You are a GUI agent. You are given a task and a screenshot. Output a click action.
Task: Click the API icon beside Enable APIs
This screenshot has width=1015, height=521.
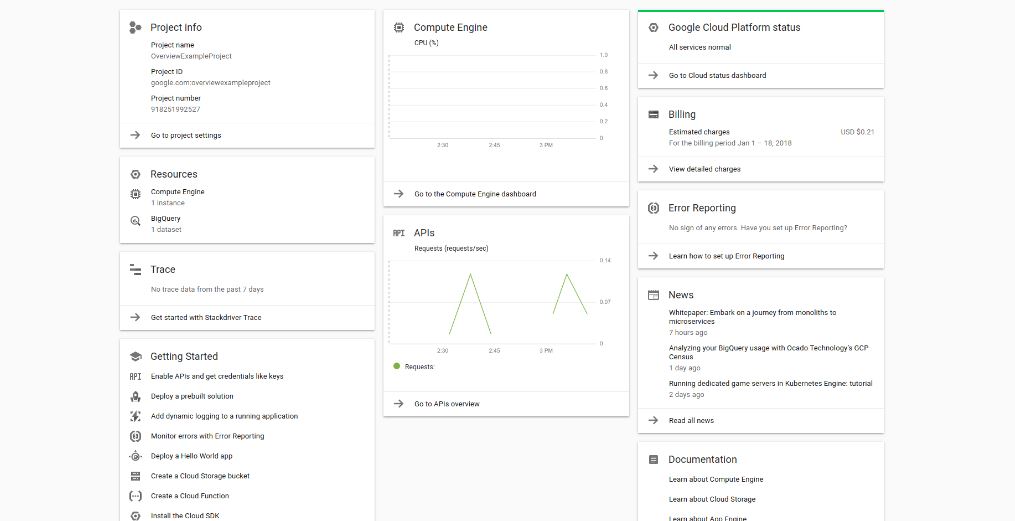point(135,376)
